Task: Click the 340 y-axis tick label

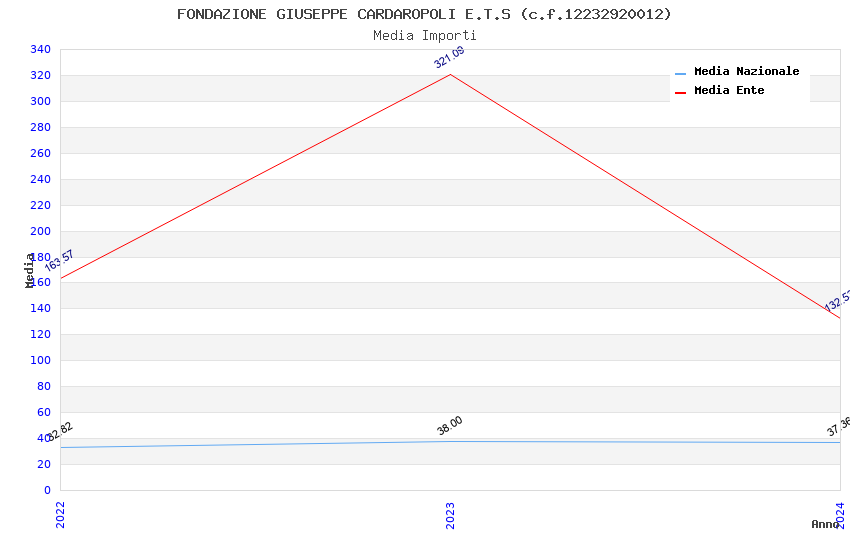Action: [40, 49]
